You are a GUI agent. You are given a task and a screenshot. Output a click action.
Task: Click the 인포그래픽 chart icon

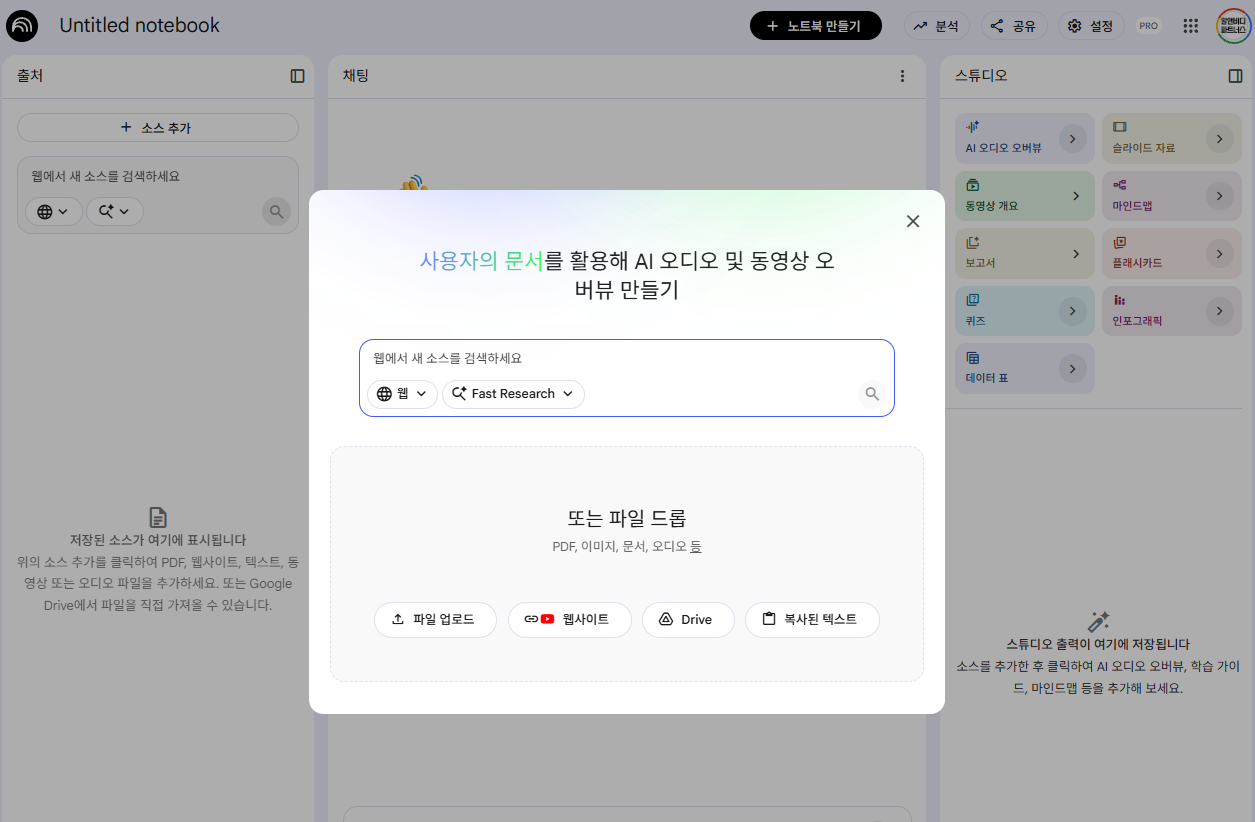[1119, 300]
